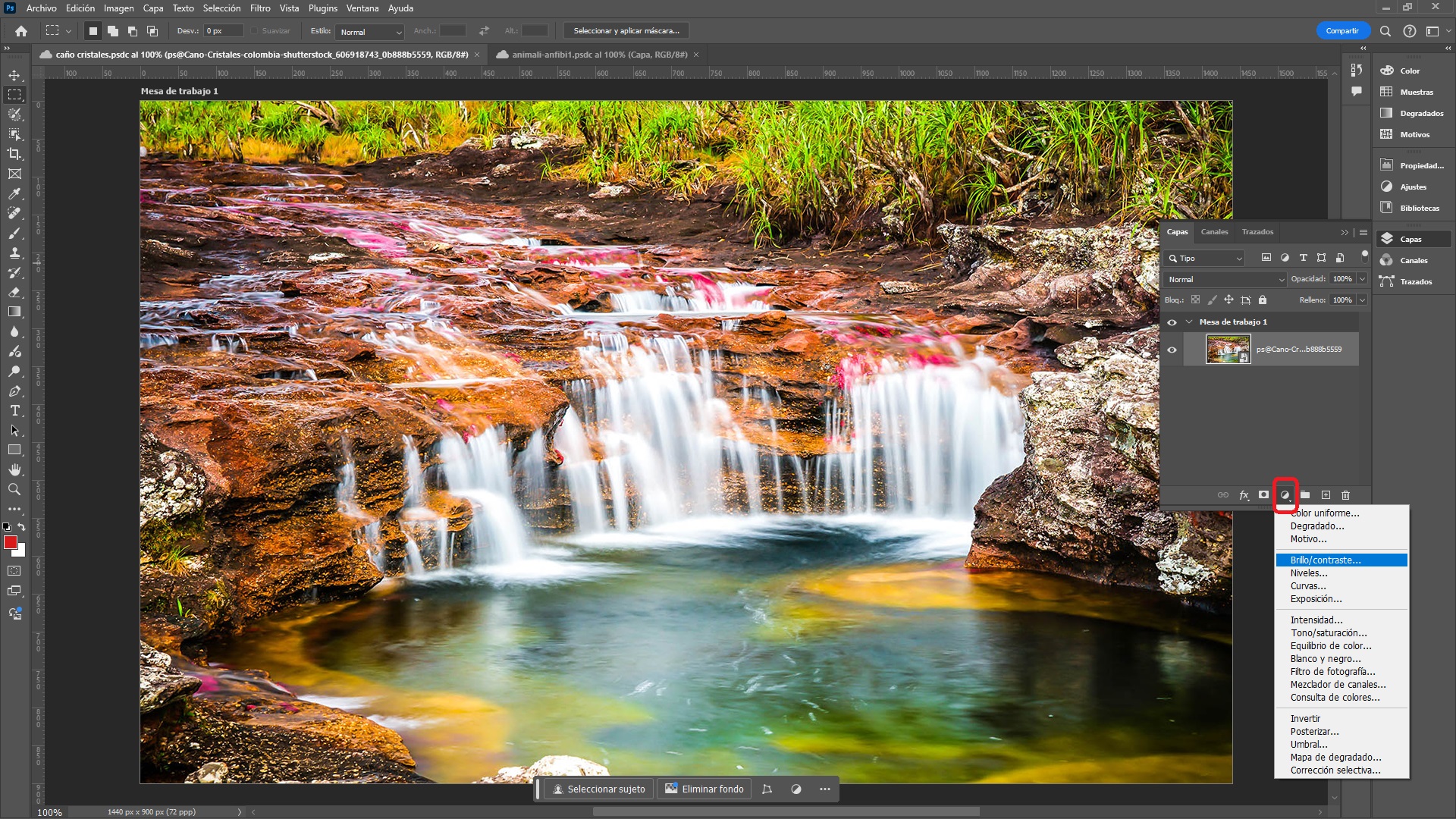The height and width of the screenshot is (819, 1456).
Task: Select the Path Selection tool
Action: tap(14, 431)
